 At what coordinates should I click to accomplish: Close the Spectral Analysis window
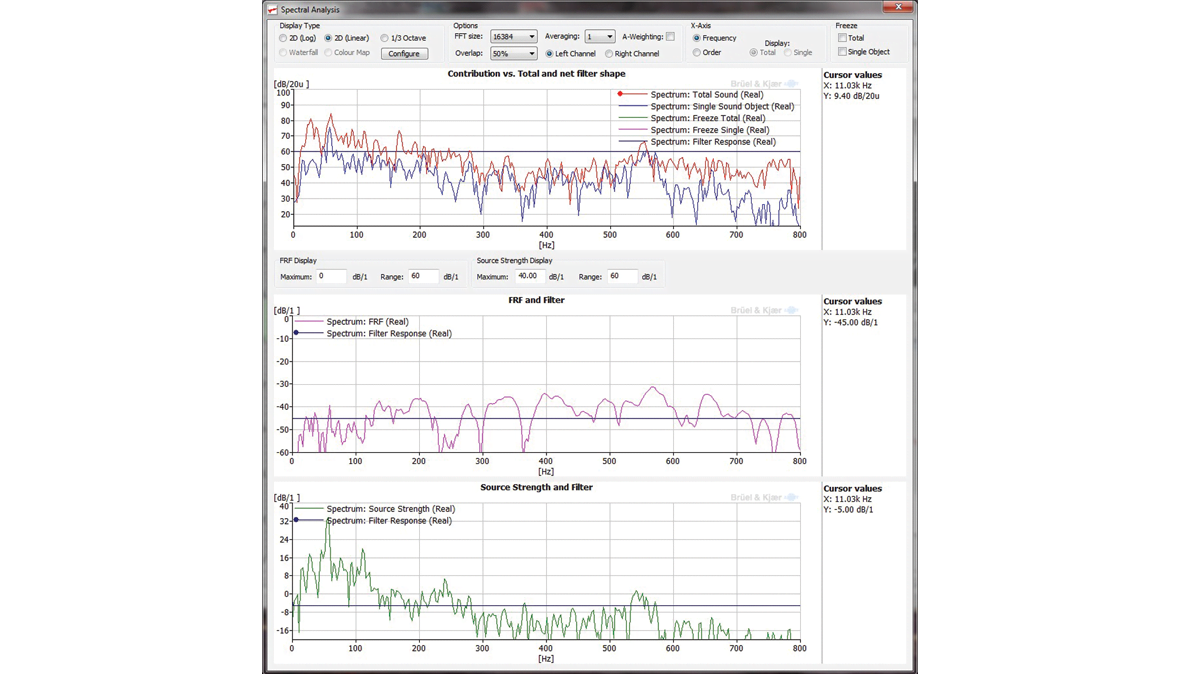[897, 8]
